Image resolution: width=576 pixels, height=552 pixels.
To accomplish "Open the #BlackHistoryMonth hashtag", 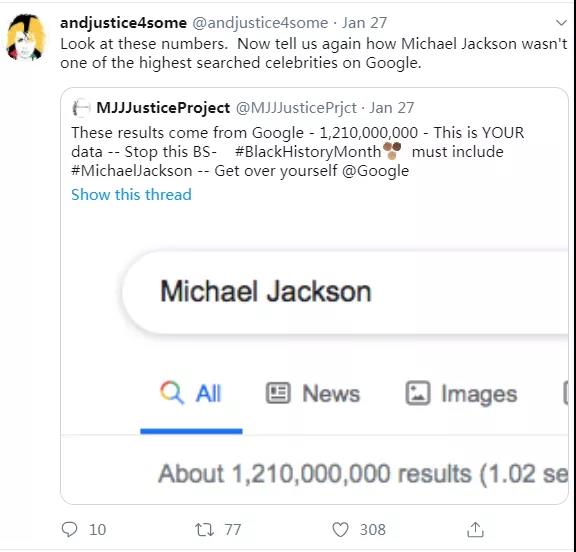I will pos(308,152).
